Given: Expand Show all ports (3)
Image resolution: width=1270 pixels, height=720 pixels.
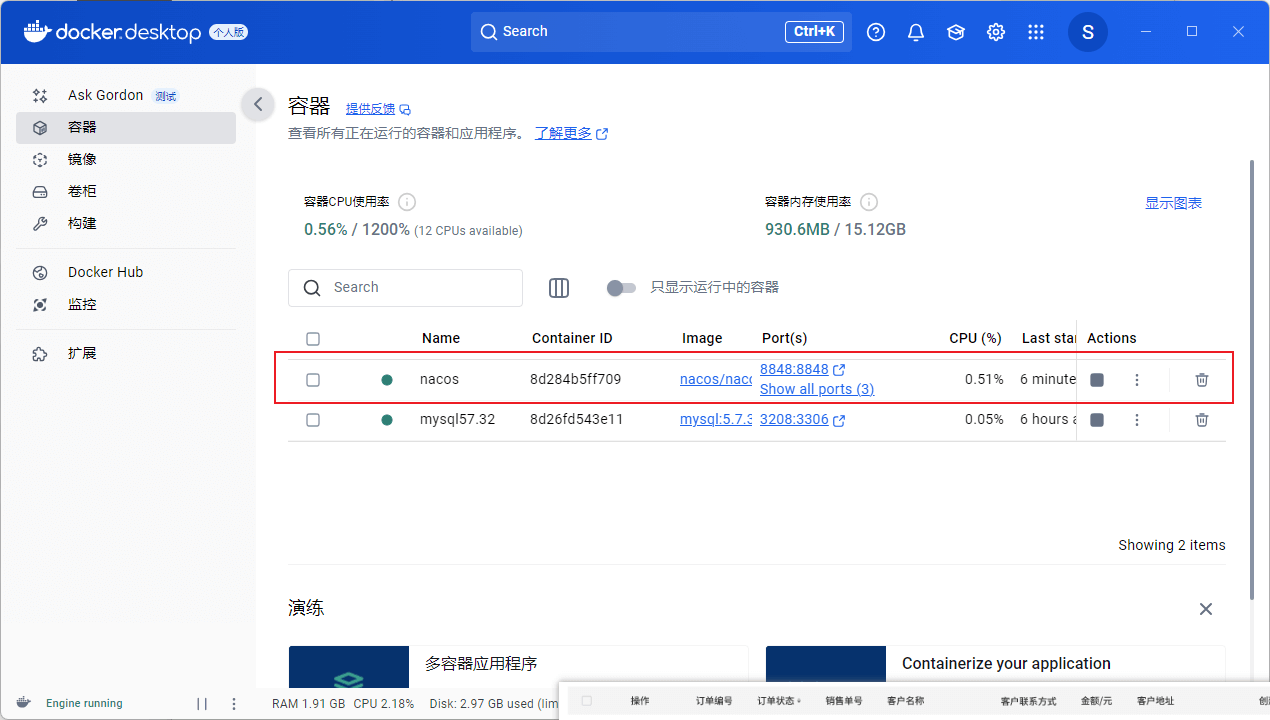Looking at the screenshot, I should click(817, 389).
